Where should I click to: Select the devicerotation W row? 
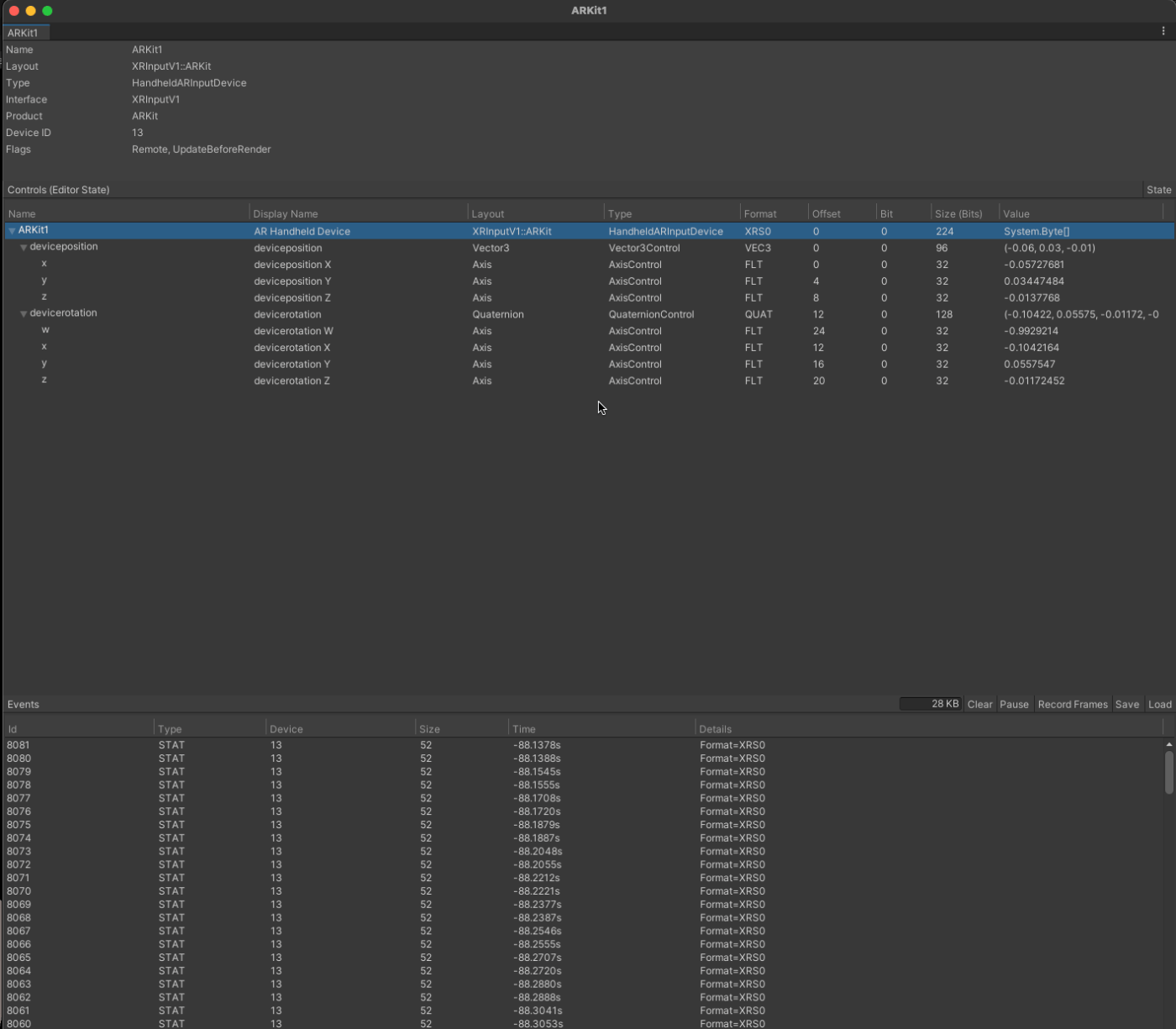tap(588, 331)
